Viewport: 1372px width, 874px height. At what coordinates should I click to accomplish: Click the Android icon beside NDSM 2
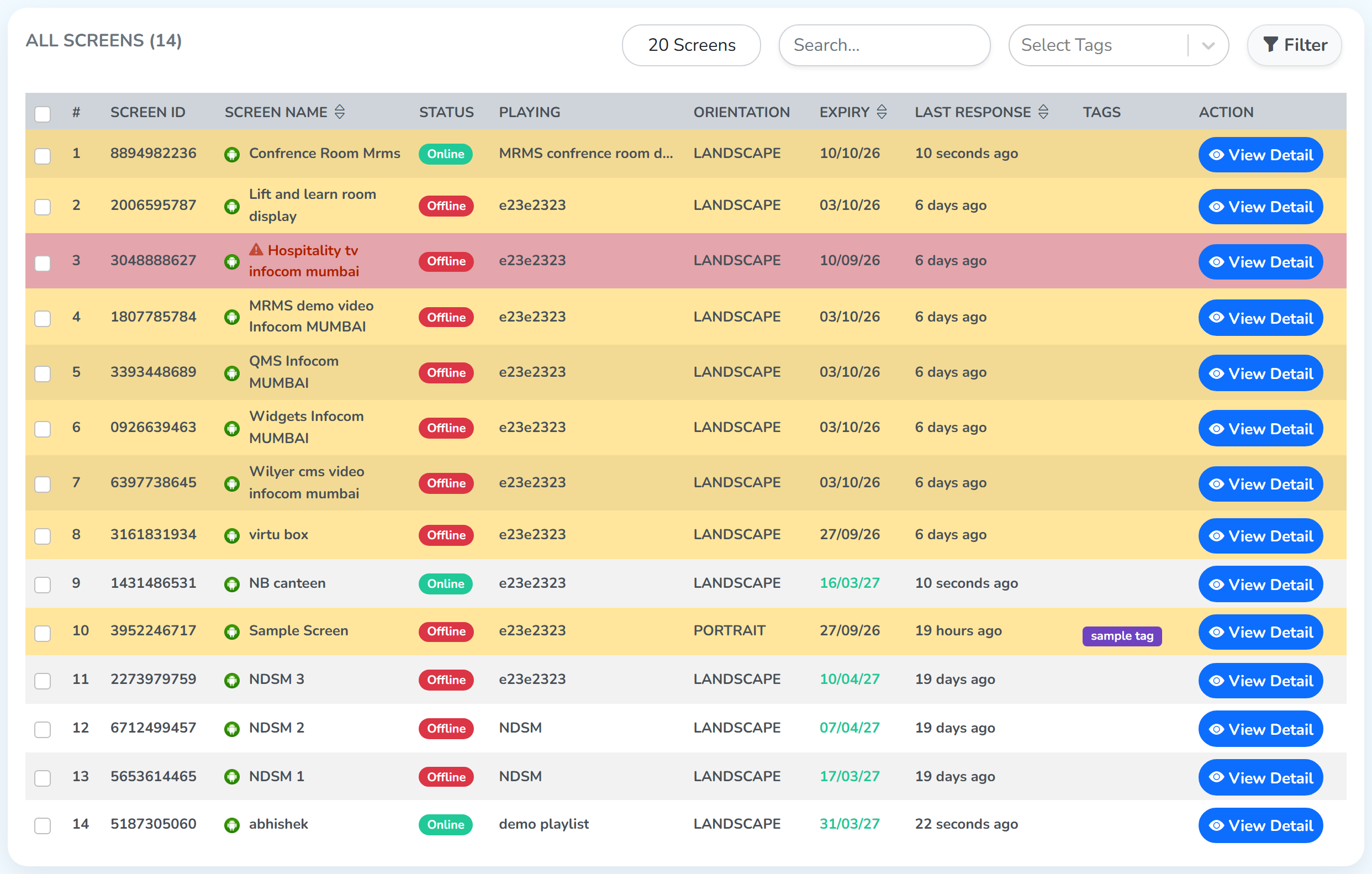pyautogui.click(x=232, y=729)
